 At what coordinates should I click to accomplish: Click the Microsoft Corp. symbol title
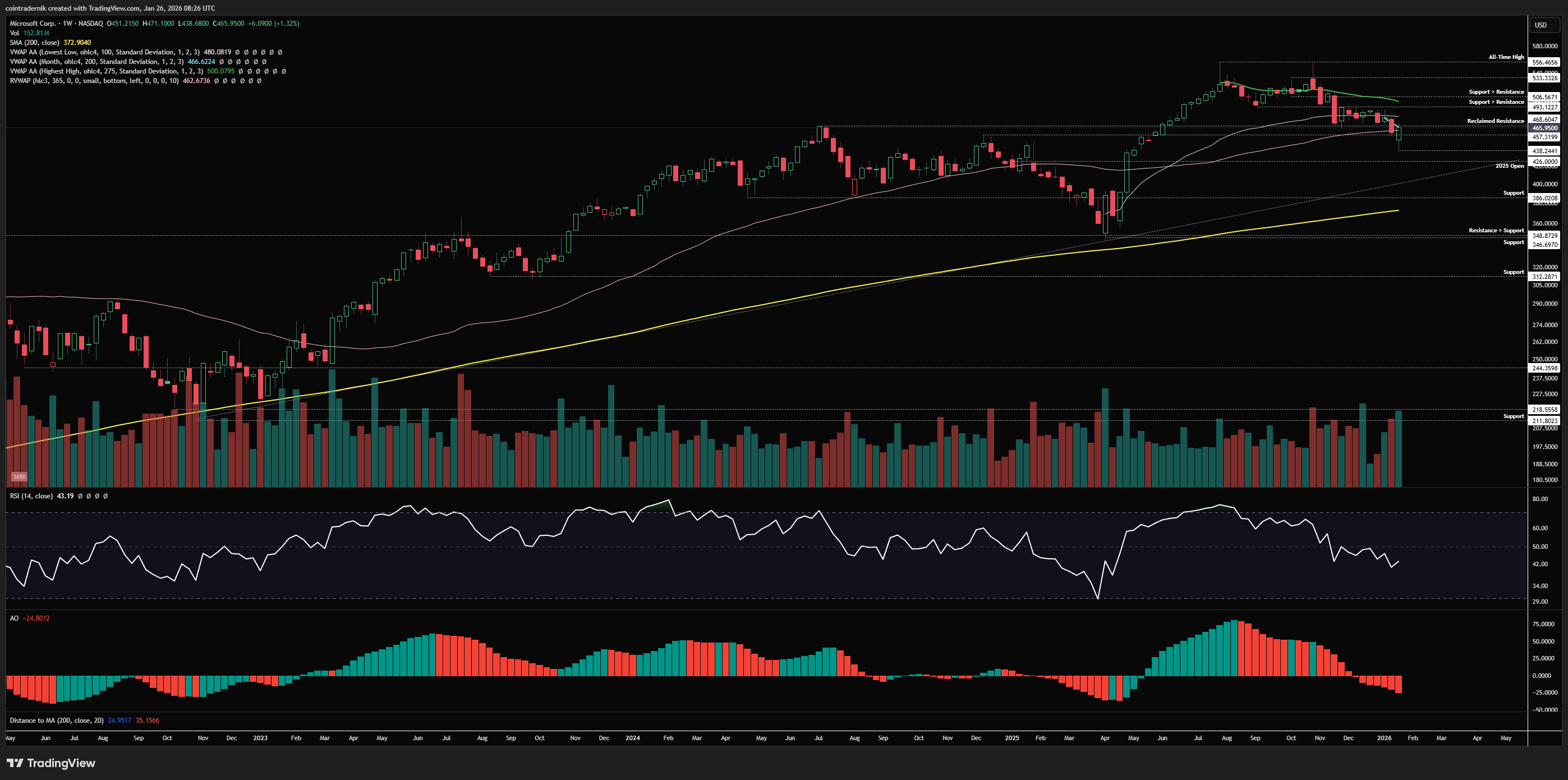pyautogui.click(x=33, y=23)
